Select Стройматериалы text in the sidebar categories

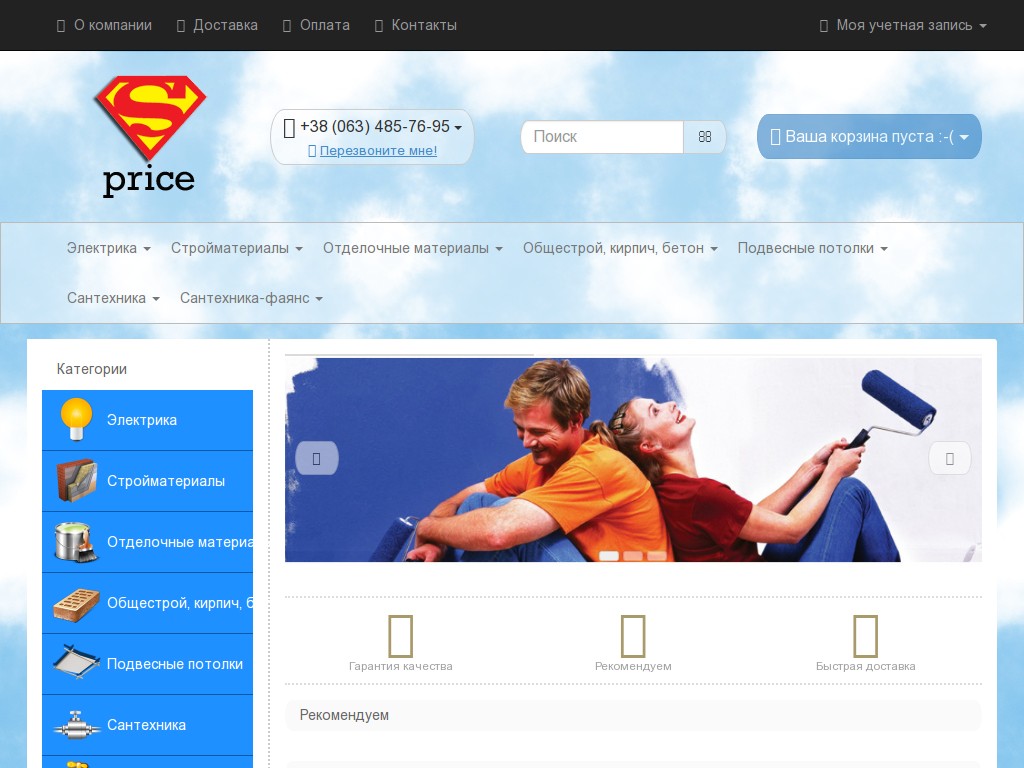[x=166, y=481]
